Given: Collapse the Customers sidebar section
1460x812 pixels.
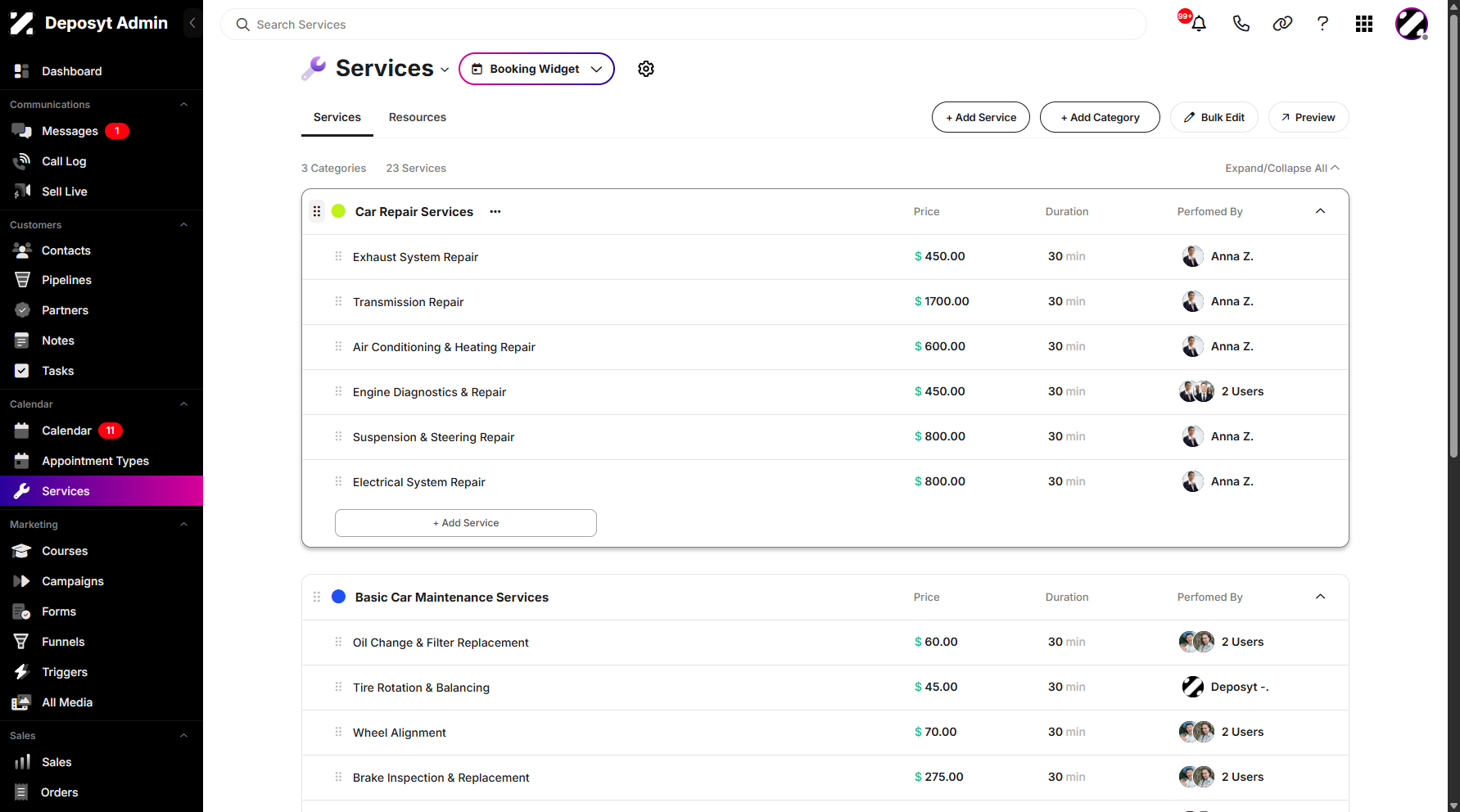Looking at the screenshot, I should coord(183,224).
